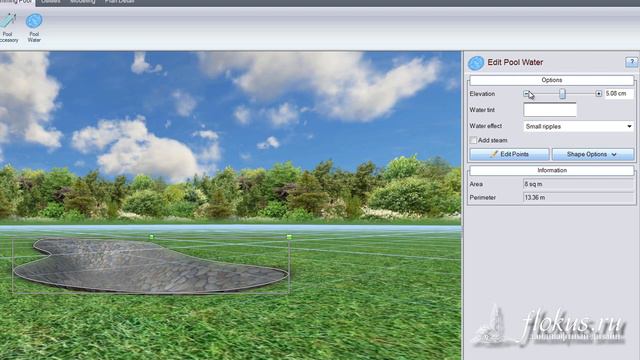This screenshot has width=640, height=360.
Task: Enable the Add steam checkbox
Action: click(473, 140)
